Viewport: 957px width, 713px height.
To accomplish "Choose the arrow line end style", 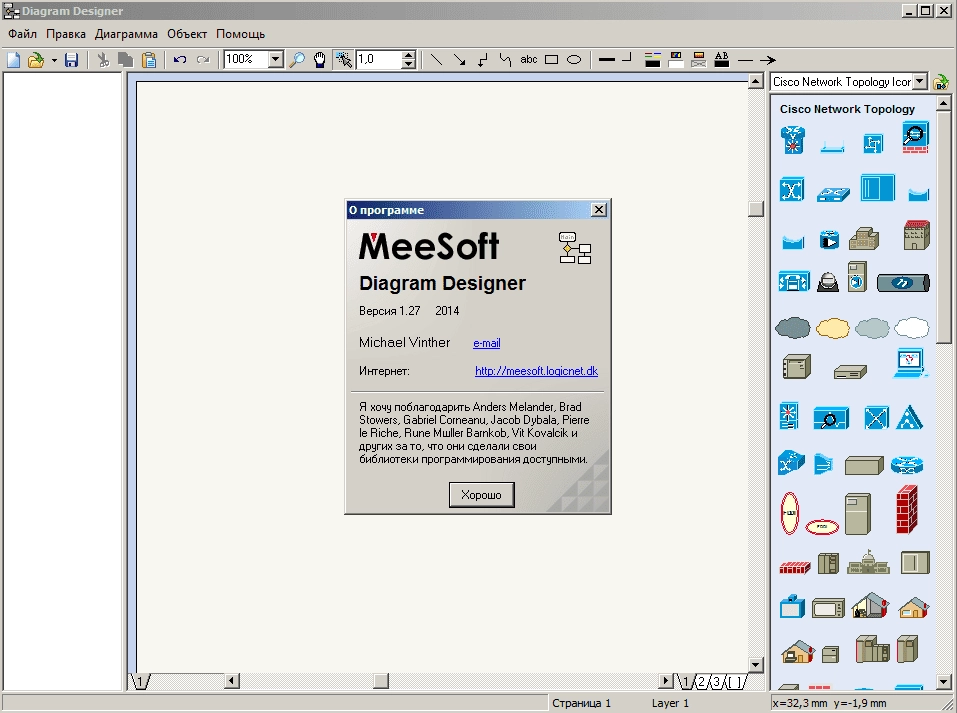I will (x=768, y=60).
